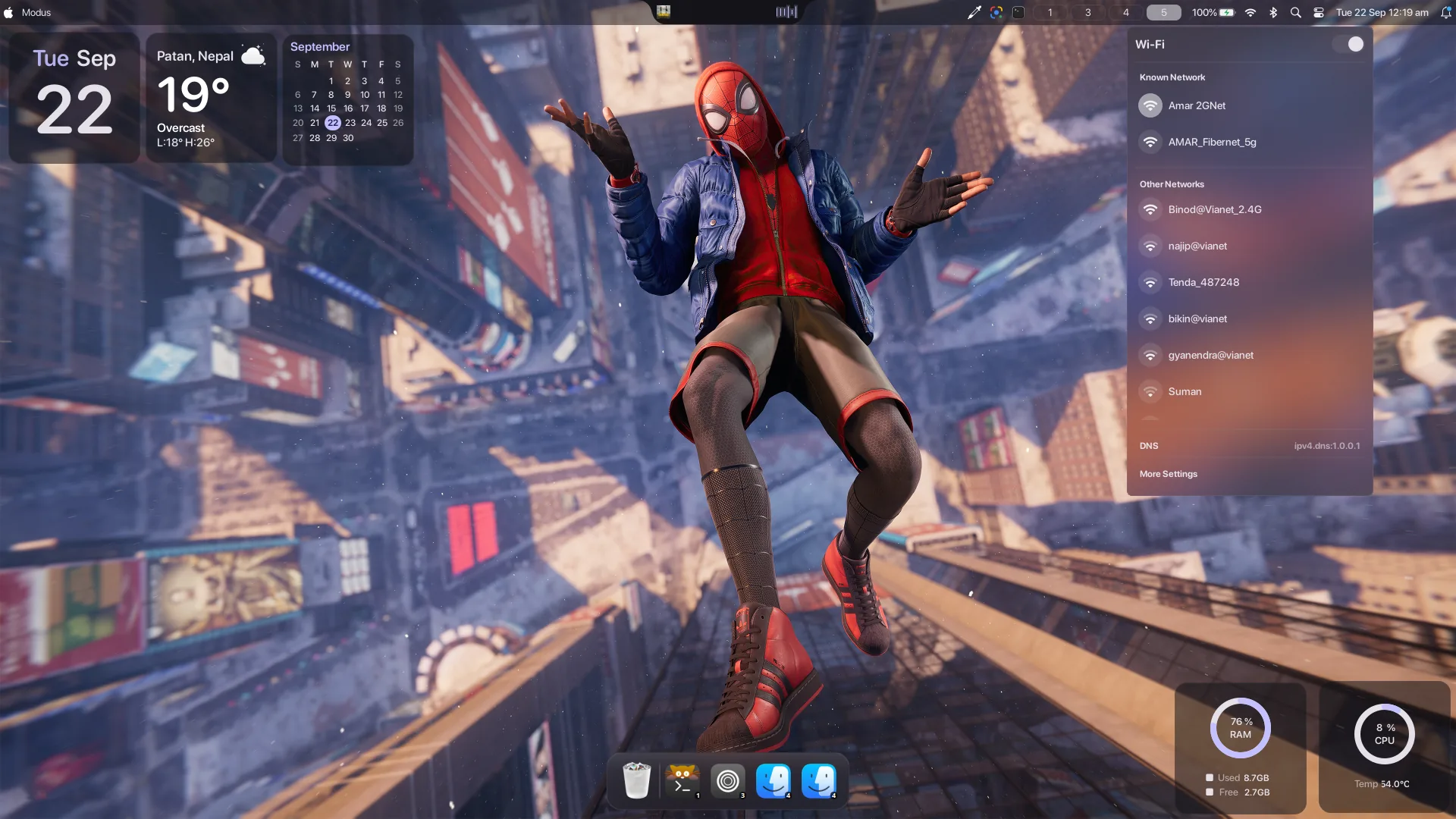1456x819 pixels.
Task: Open the Bluetooth menu bar icon
Action: click(x=1273, y=12)
